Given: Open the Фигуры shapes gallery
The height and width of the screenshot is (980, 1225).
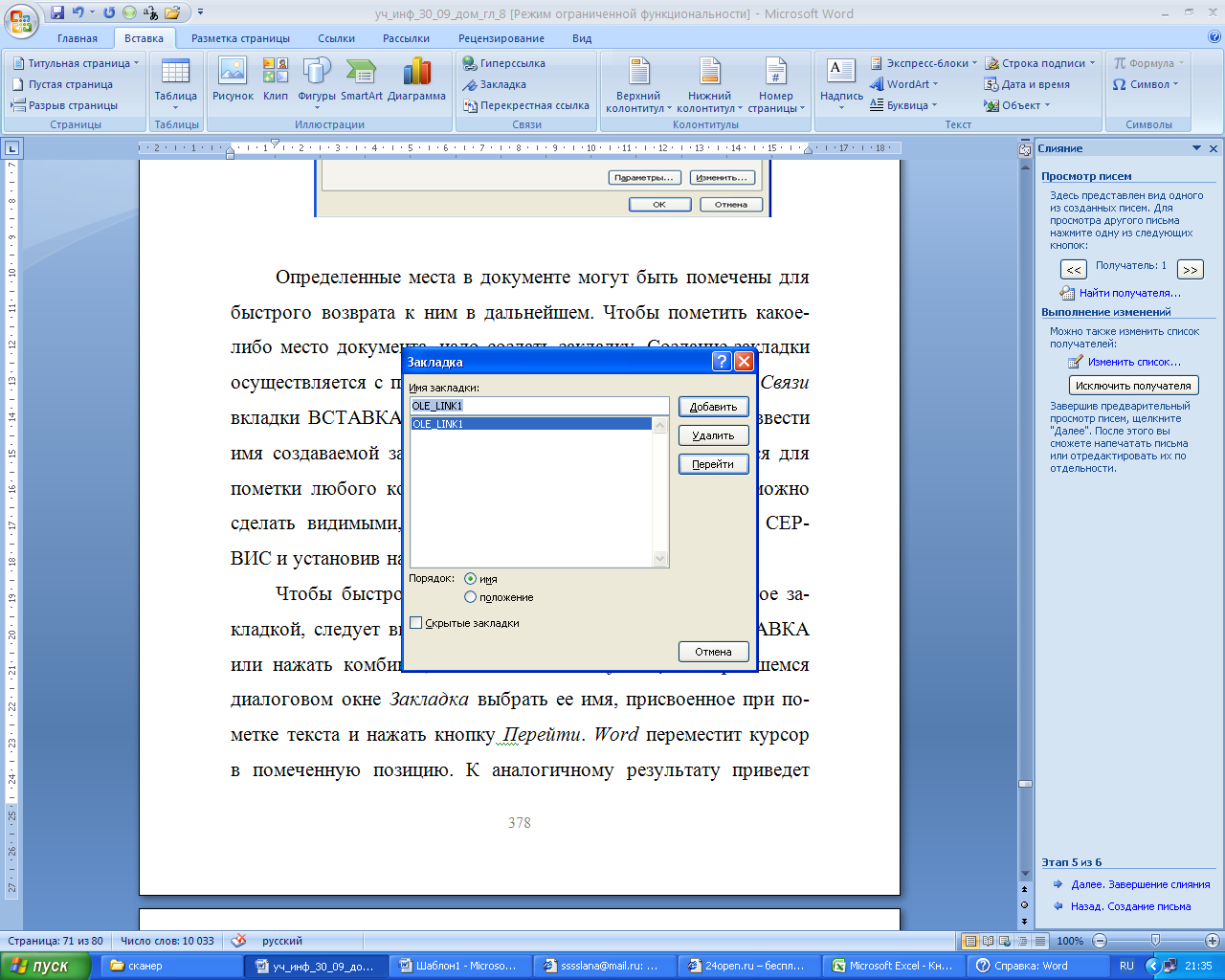Looking at the screenshot, I should point(317,84).
